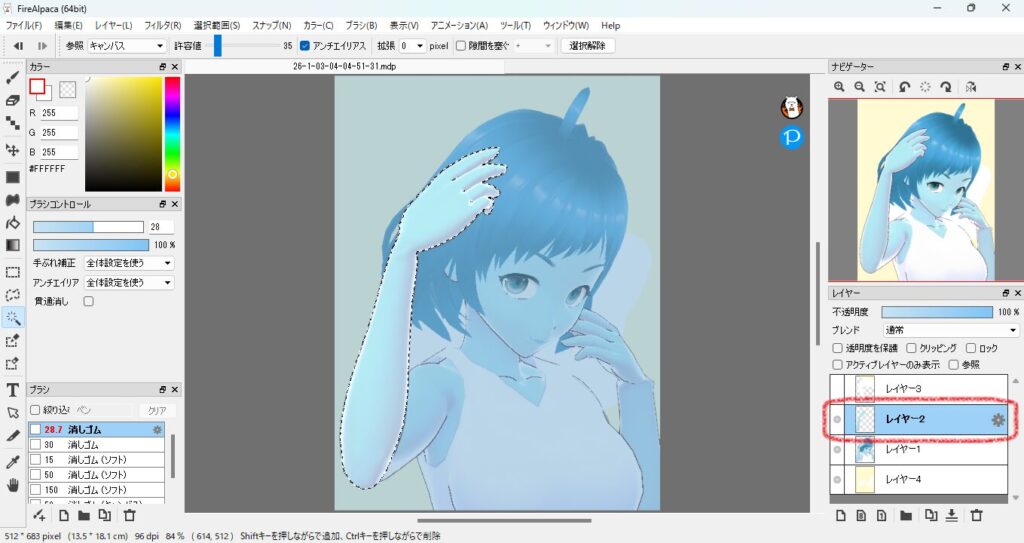
Task: Enable アクティブレイヤーのみ表示 checkbox
Action: tap(837, 365)
